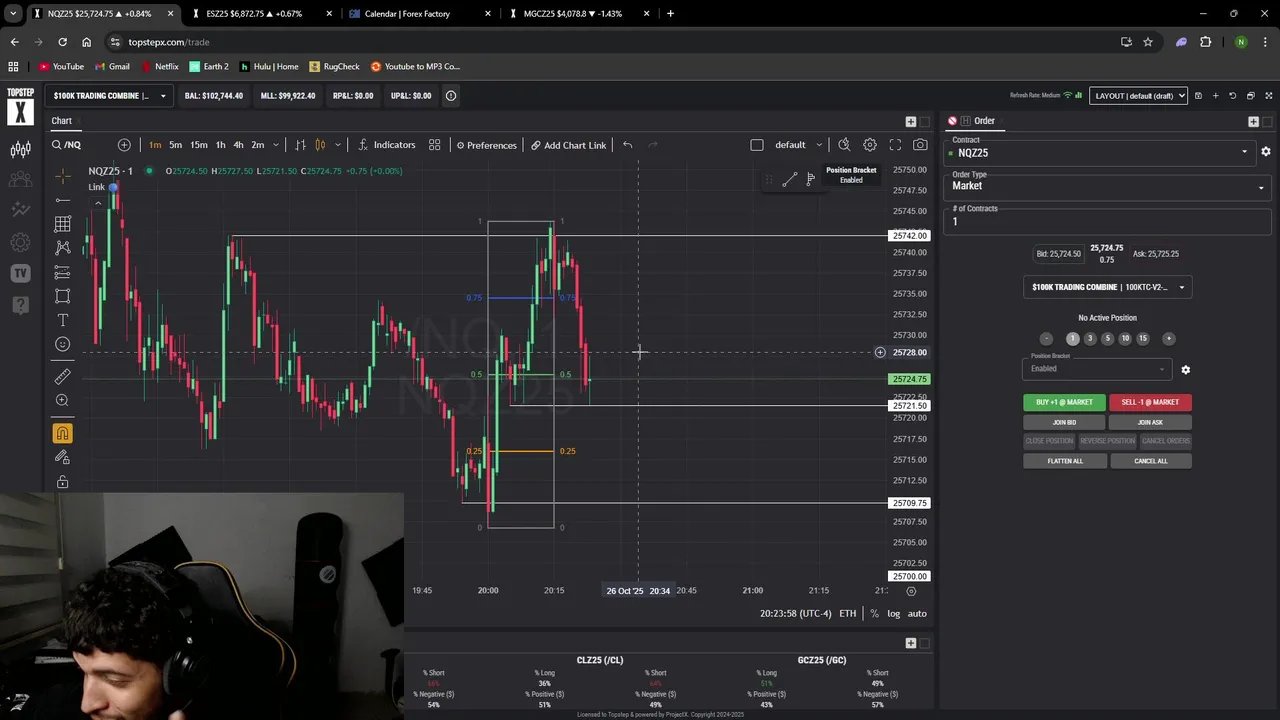Open indicator templates grid icon
1280x720 pixels.
click(434, 145)
